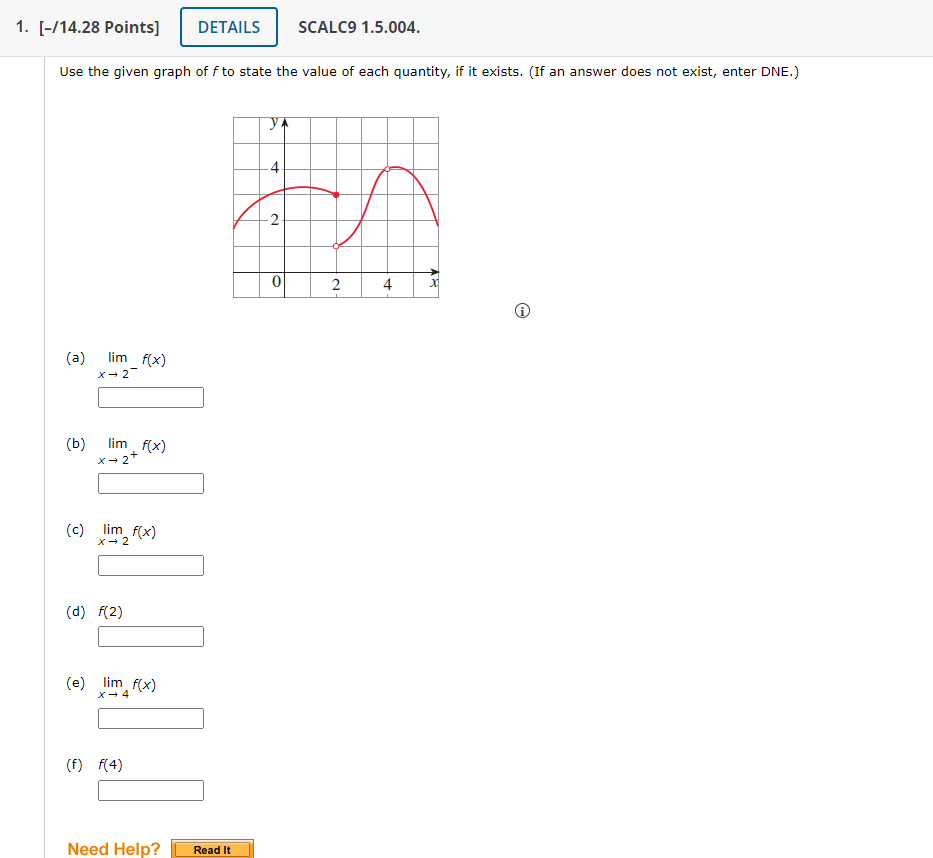
Task: Click the answer box for the limit at 4
Action: click(x=150, y=718)
